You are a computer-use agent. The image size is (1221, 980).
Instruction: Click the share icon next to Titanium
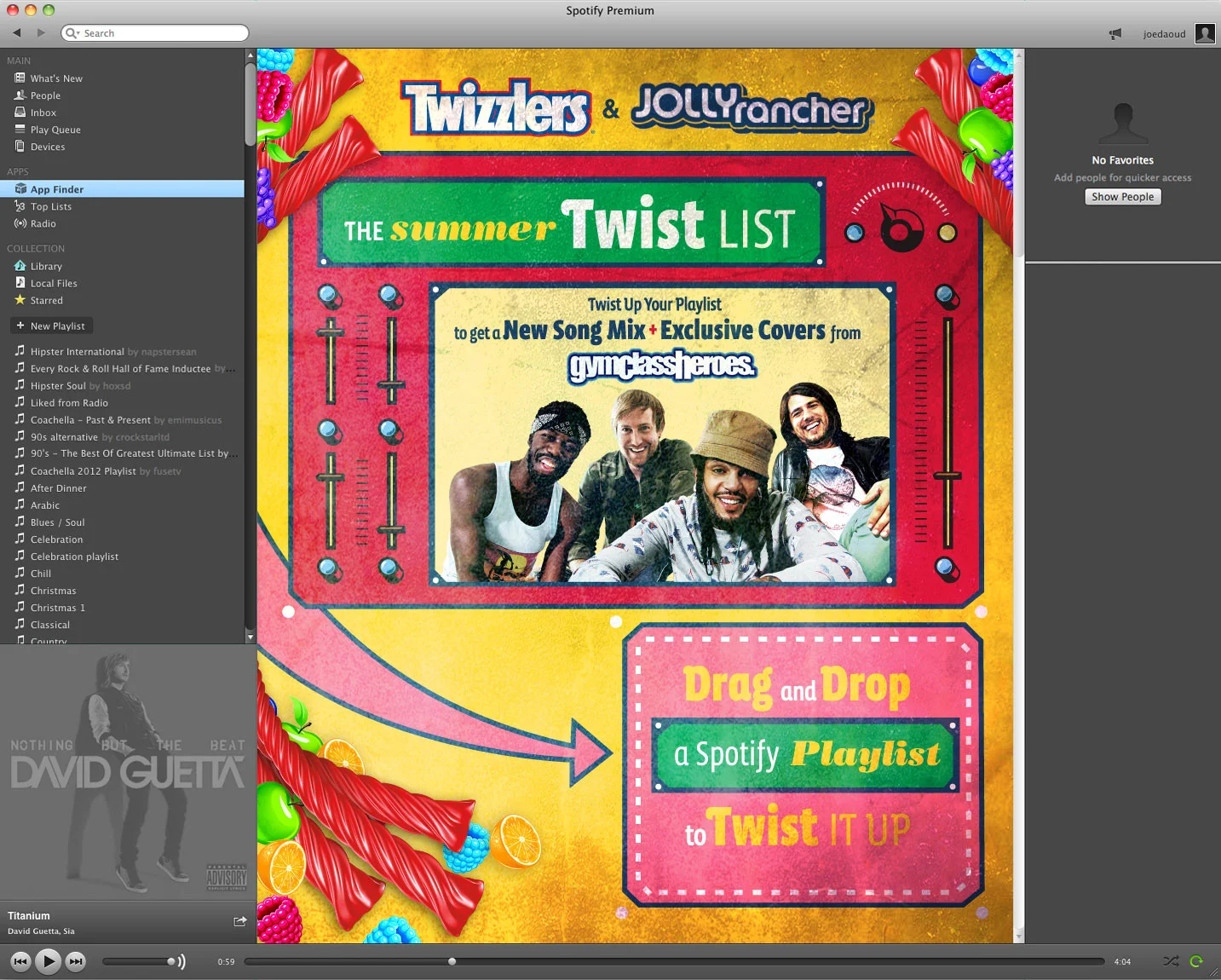point(239,921)
